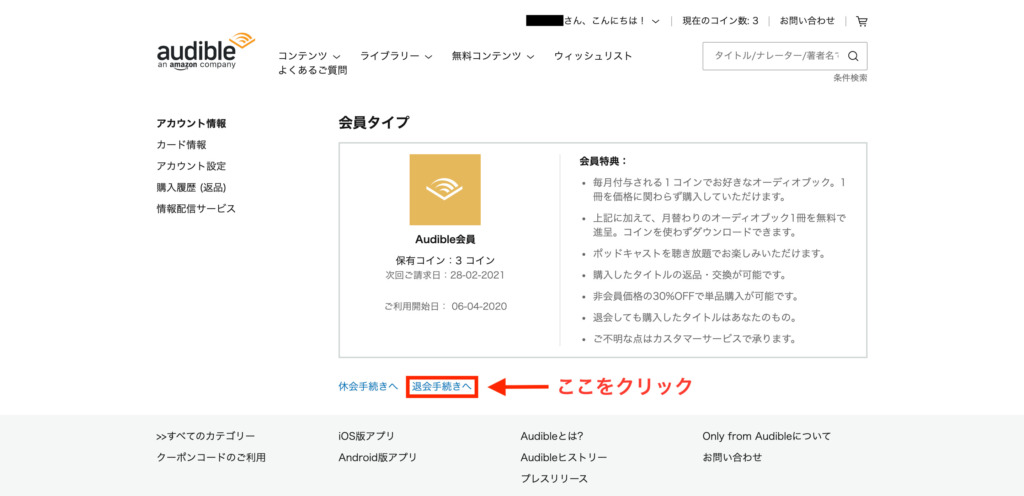Open iOS版アプリ footer link
Viewport: 1024px width, 496px height.
coord(366,436)
